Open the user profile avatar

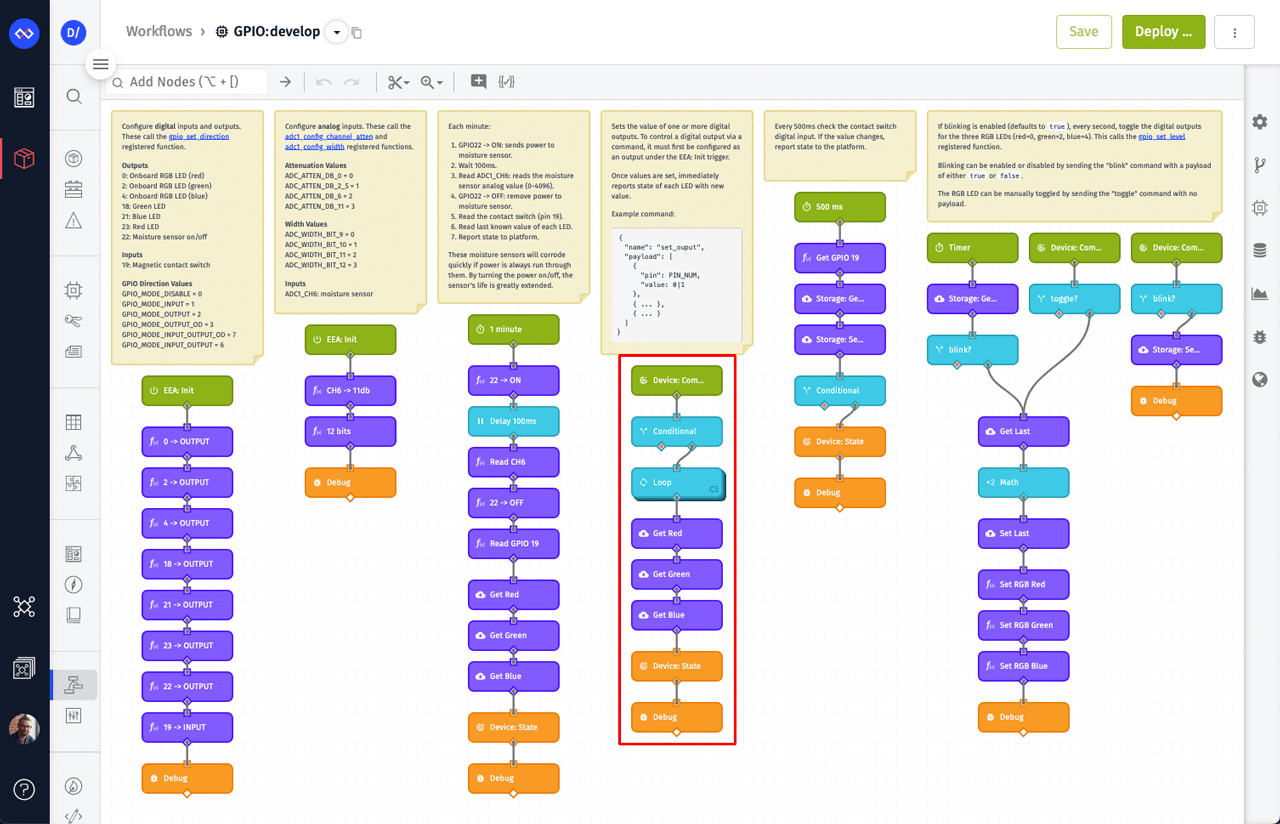pos(24,729)
